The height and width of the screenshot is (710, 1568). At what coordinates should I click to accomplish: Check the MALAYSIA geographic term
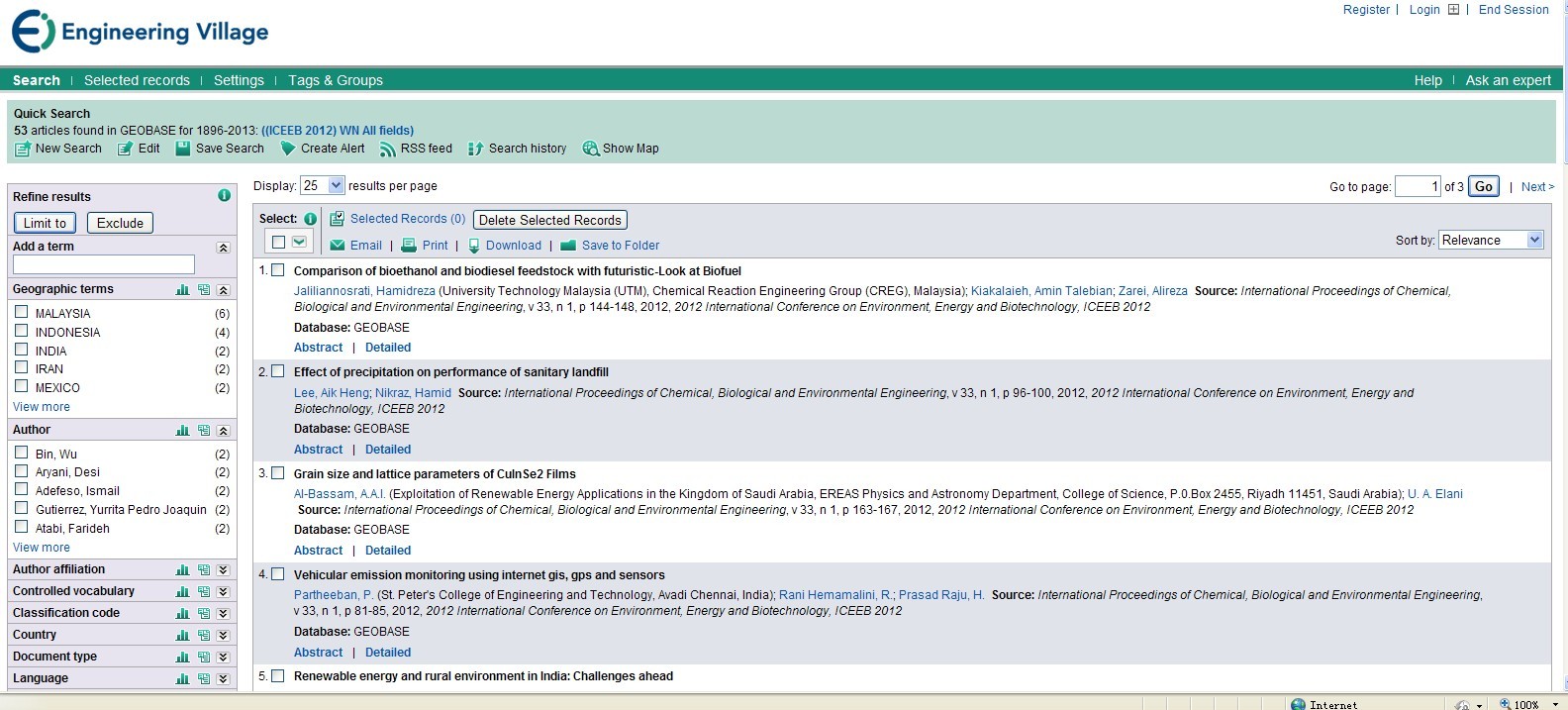click(21, 312)
